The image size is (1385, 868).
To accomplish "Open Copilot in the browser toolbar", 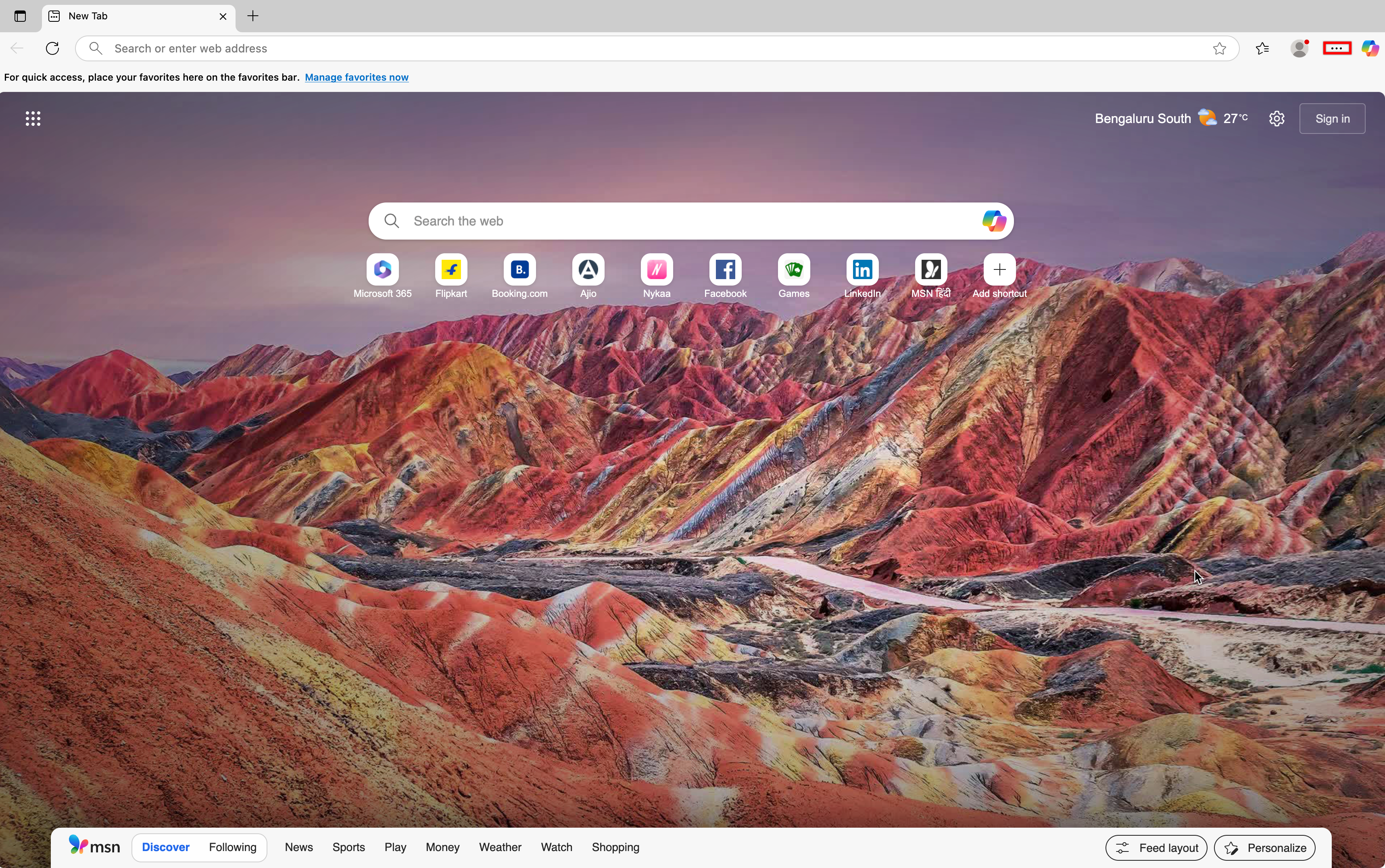I will (1370, 49).
